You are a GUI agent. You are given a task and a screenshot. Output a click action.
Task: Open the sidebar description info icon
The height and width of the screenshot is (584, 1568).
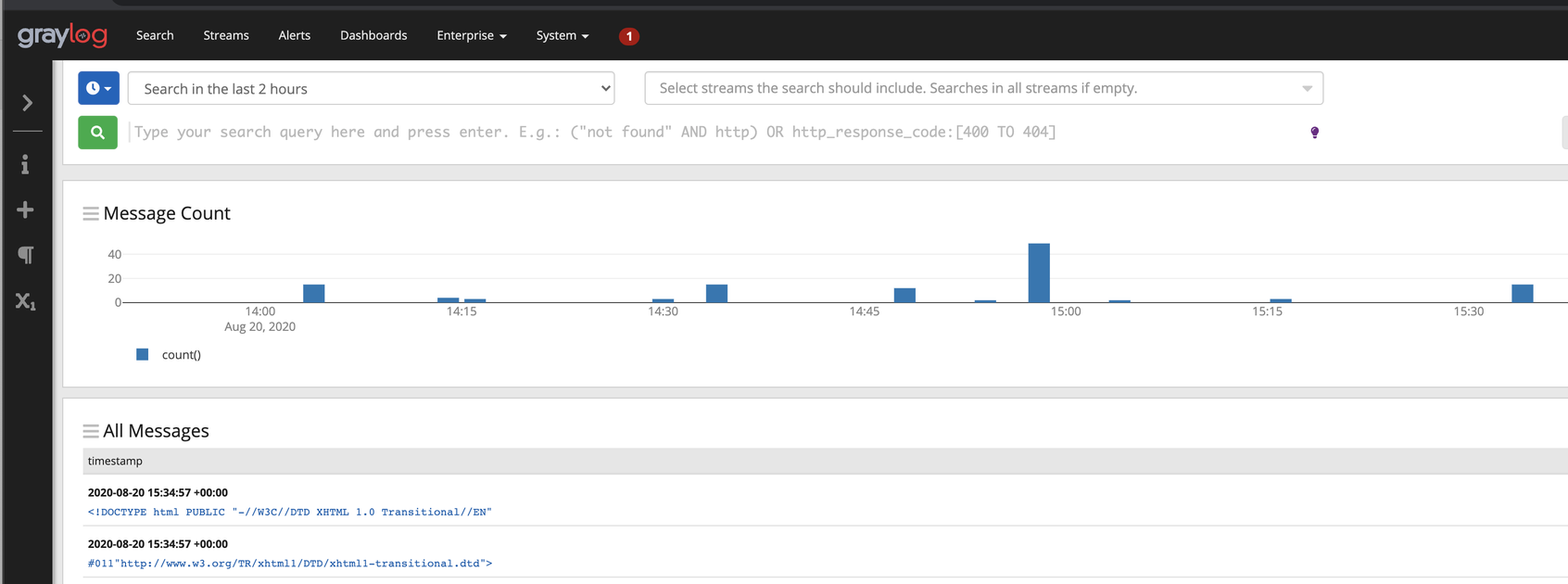(x=25, y=164)
